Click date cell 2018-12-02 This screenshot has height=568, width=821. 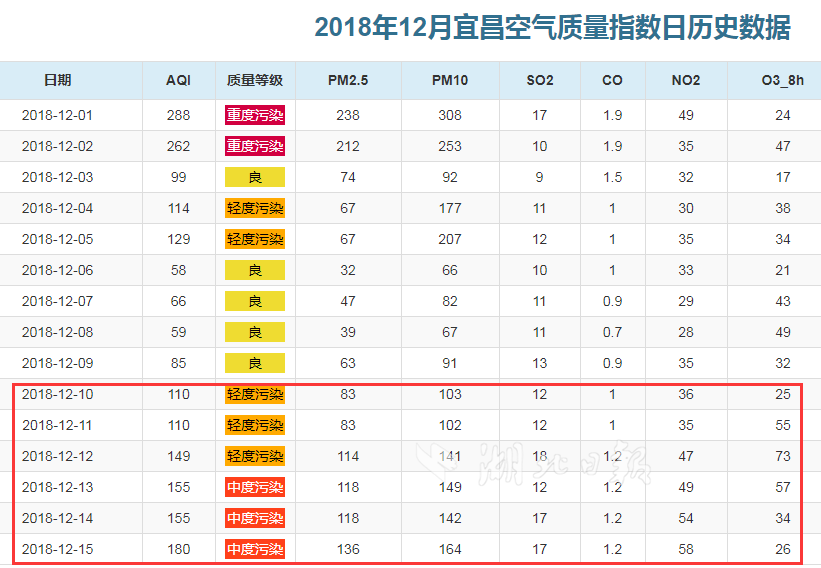point(58,146)
